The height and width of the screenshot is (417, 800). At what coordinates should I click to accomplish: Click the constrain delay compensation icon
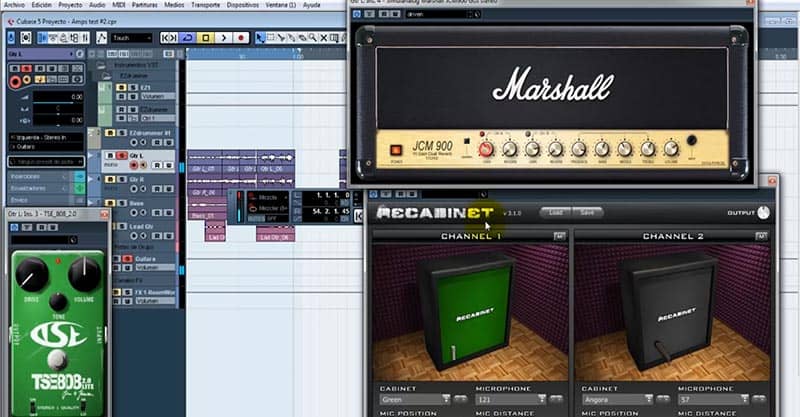pos(26,38)
